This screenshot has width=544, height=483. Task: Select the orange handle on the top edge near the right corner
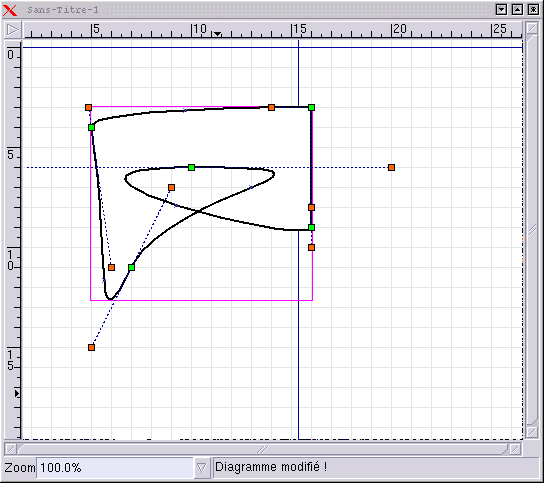click(272, 108)
